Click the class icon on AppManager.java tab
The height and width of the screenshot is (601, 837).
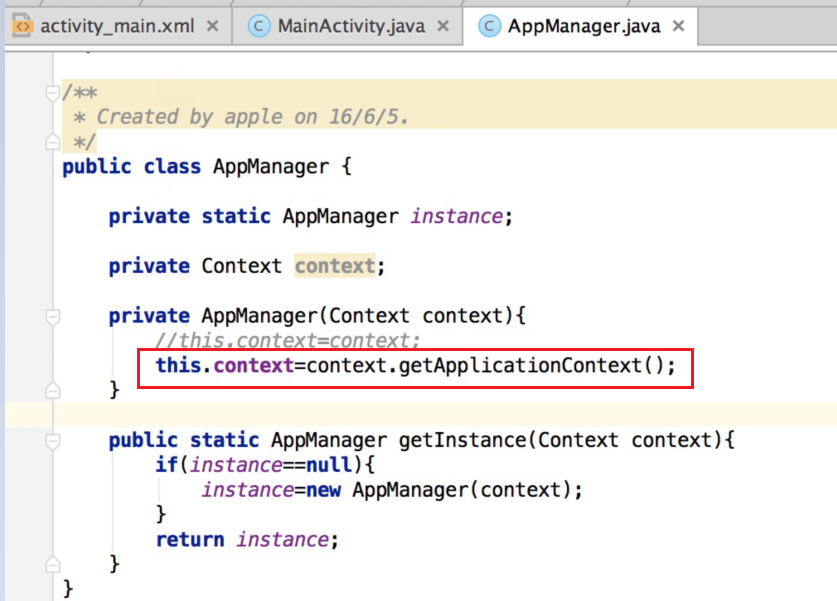pos(489,26)
